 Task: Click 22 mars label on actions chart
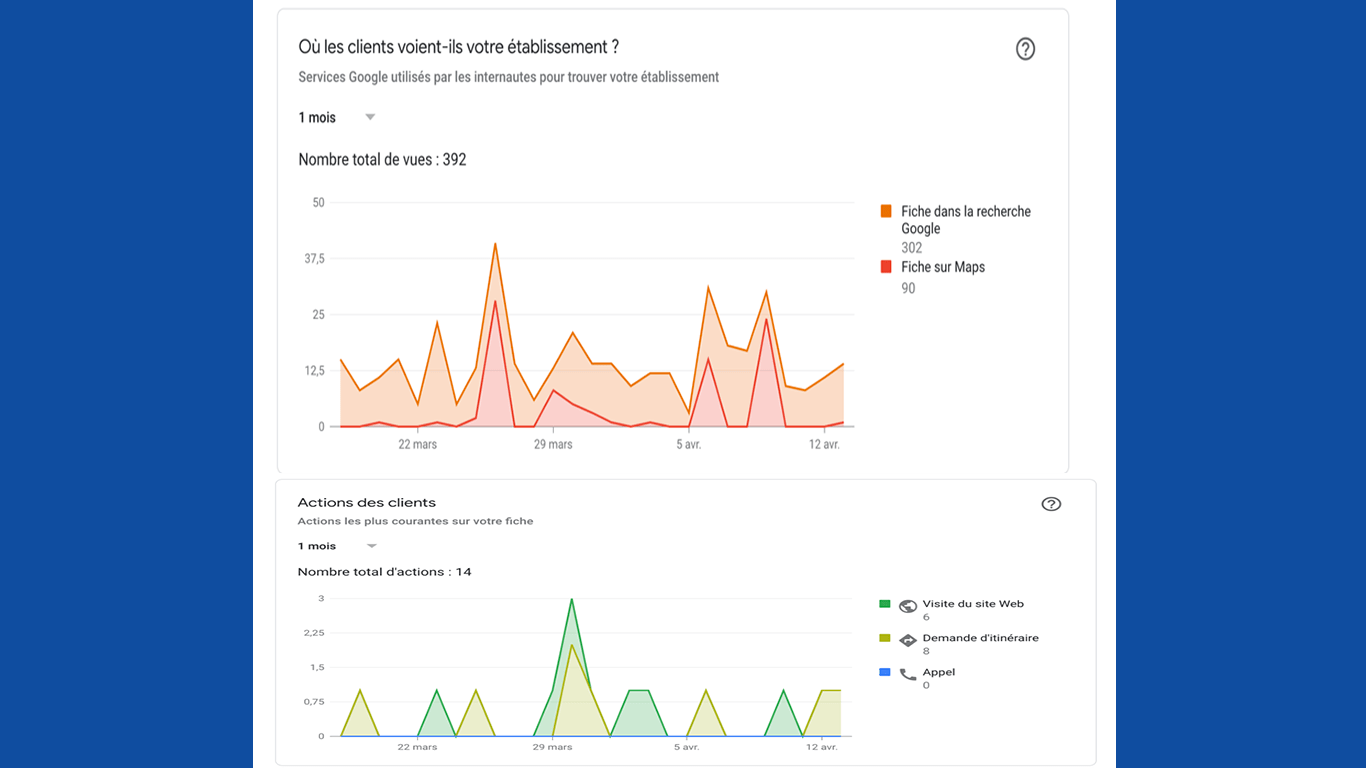pos(417,747)
